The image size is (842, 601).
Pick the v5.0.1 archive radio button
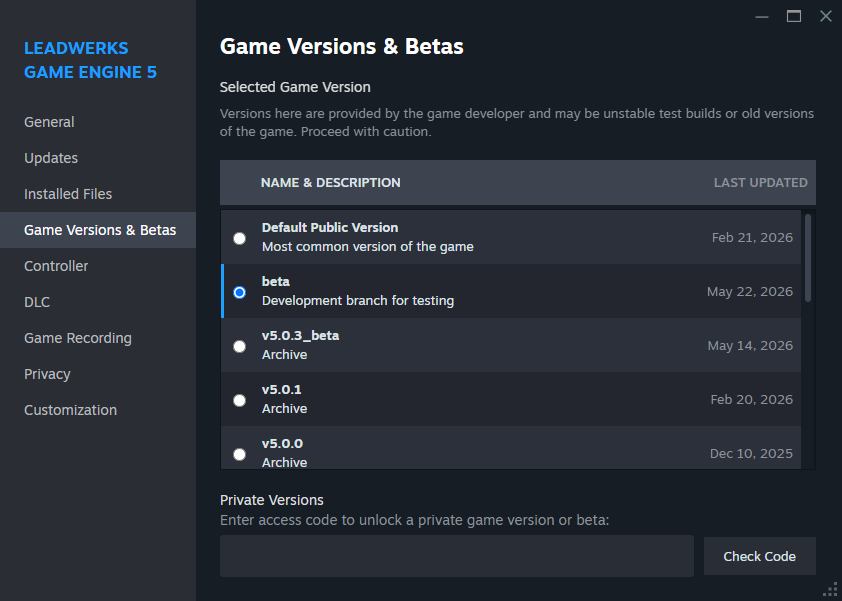(239, 400)
